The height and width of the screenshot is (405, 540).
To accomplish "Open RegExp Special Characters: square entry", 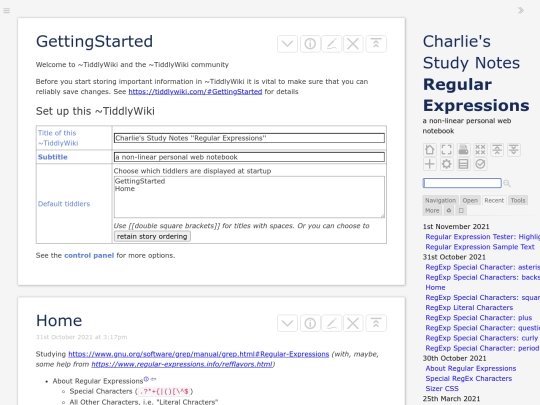I will [482, 298].
